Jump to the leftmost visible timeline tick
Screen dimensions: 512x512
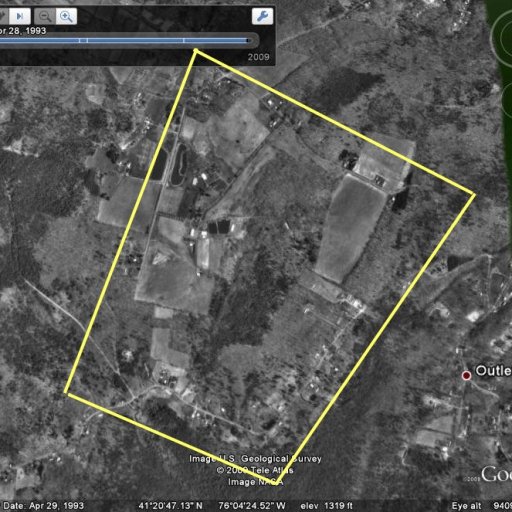[x=80, y=41]
